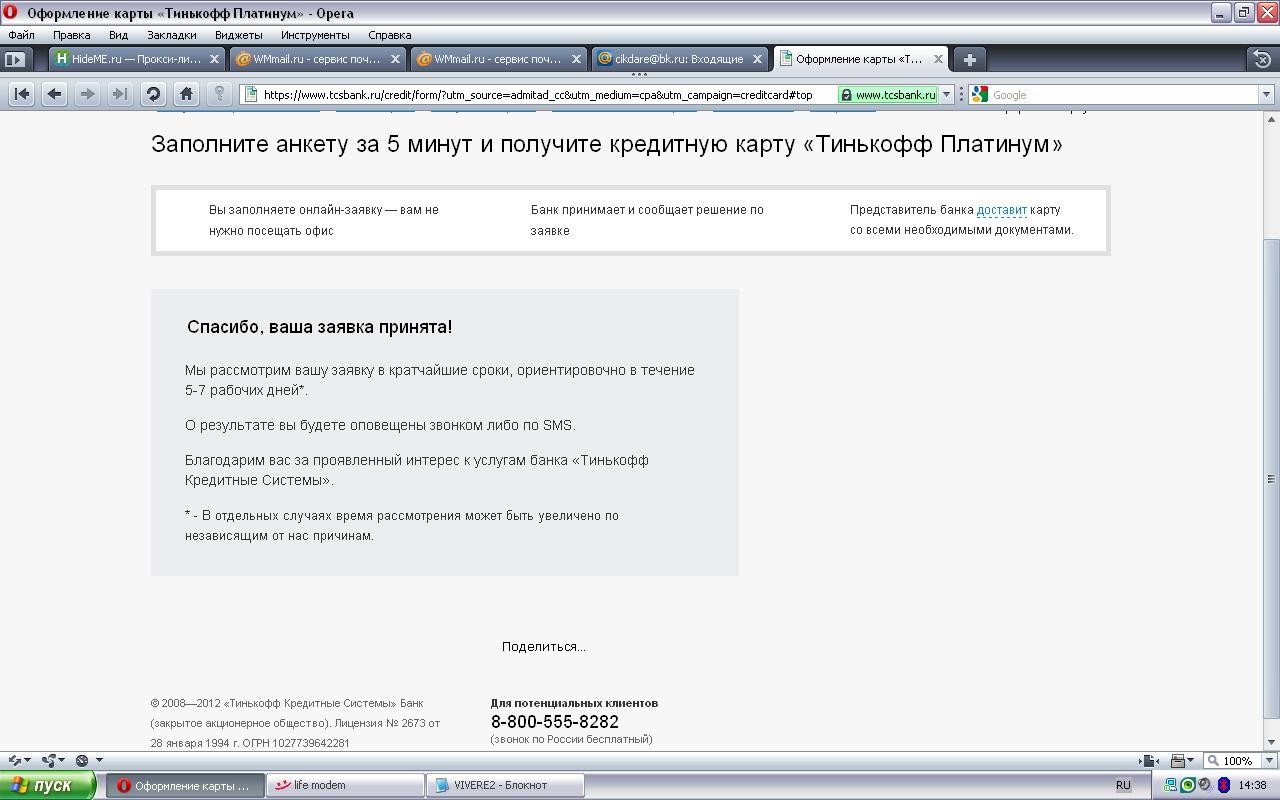1280x800 pixels.
Task: Click the Bluetooth tray icon
Action: click(1223, 785)
